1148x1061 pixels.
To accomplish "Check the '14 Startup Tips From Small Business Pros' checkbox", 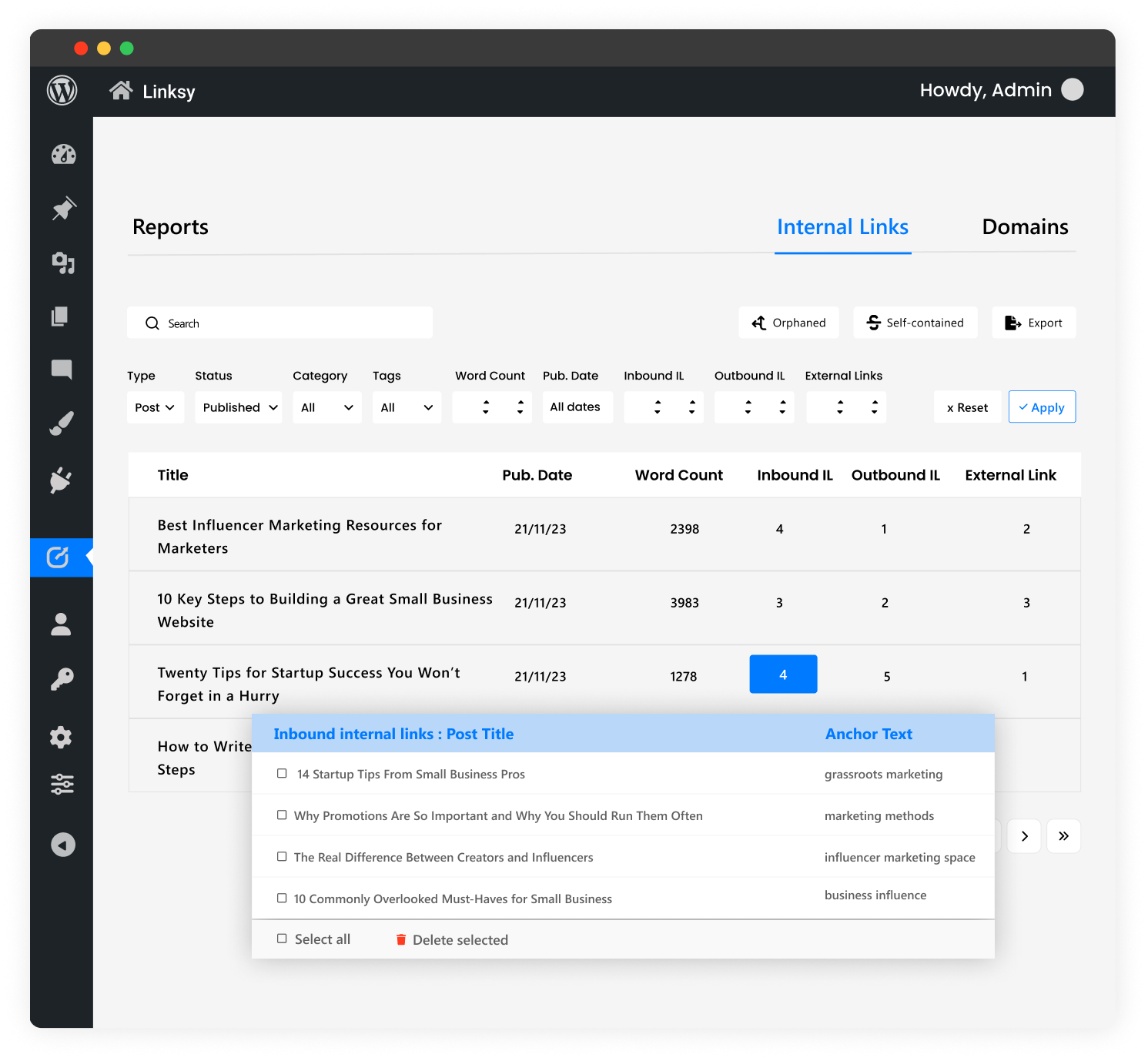I will coord(282,774).
